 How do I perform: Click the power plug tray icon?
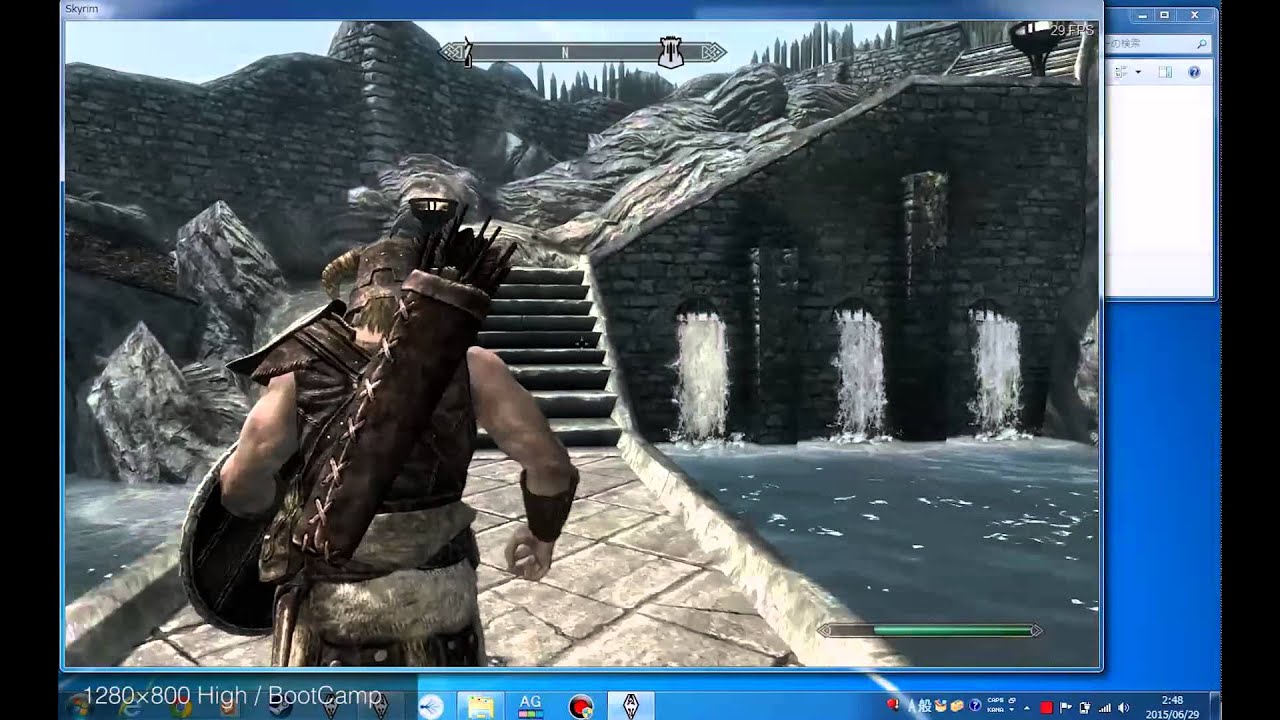click(1085, 707)
